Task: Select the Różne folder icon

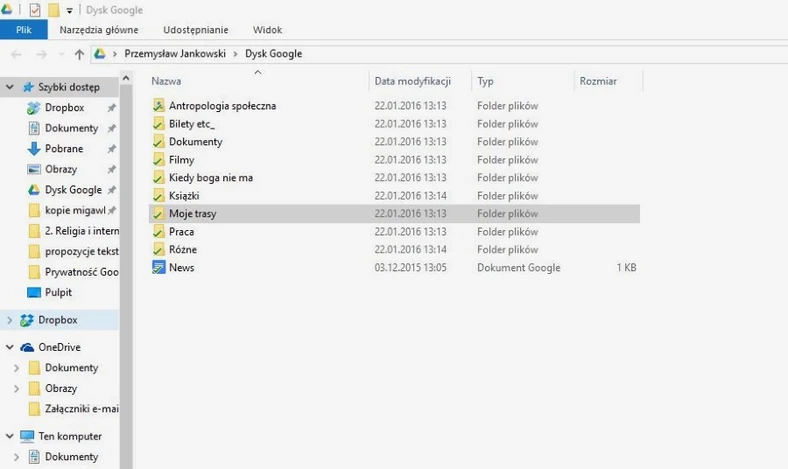Action: coord(158,249)
